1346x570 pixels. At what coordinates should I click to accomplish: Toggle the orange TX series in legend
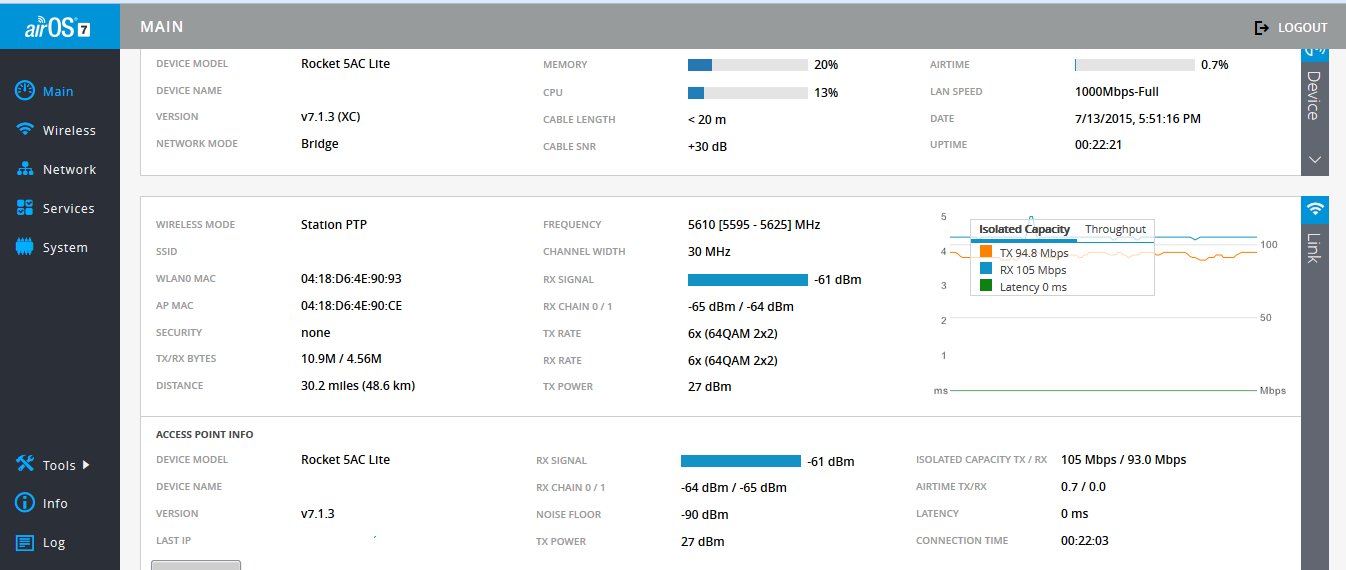pyautogui.click(x=986, y=253)
